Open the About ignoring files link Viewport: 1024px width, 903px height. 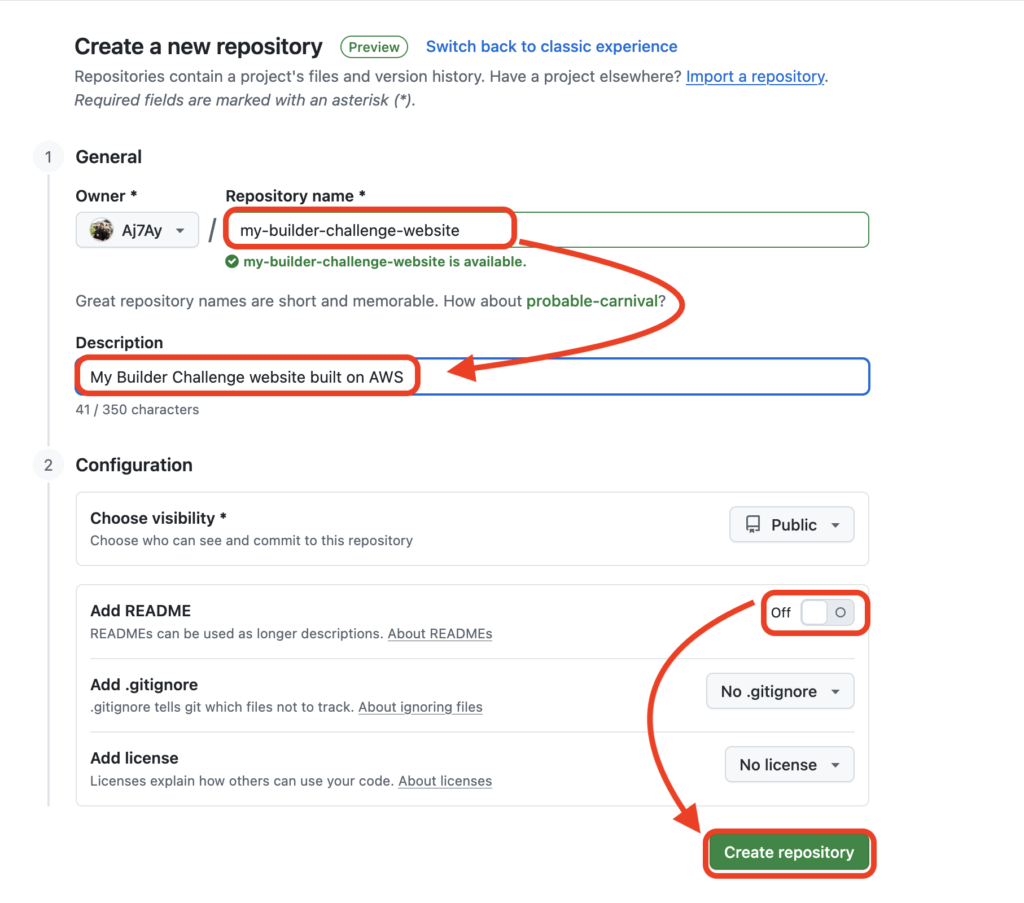point(420,707)
